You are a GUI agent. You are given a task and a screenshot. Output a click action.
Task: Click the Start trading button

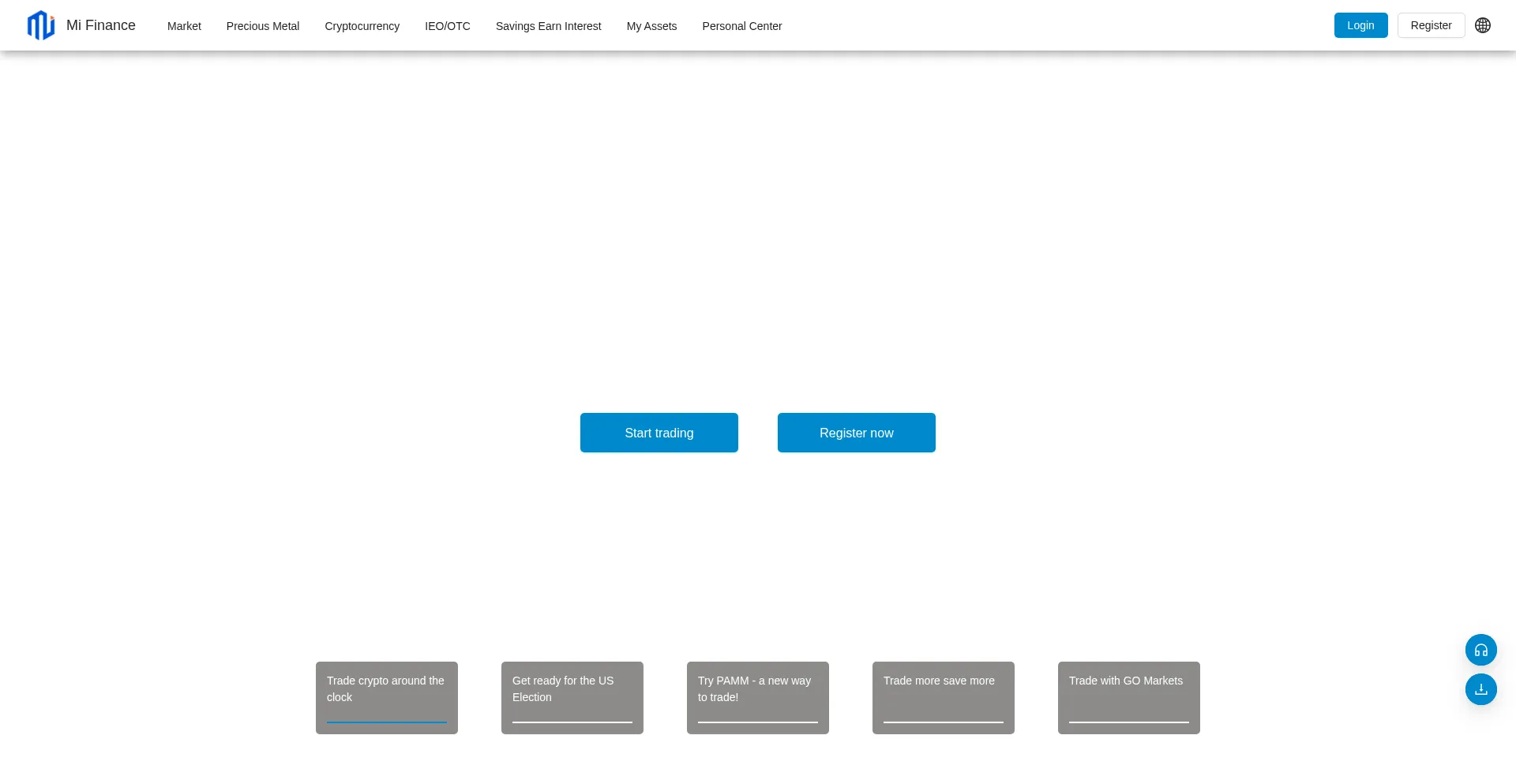[x=659, y=433]
